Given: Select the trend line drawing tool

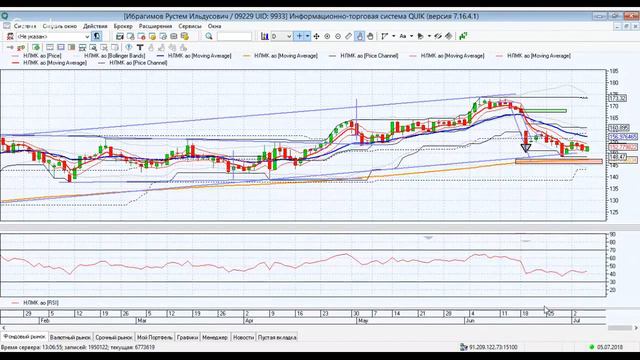Looking at the screenshot, I should (384, 36).
